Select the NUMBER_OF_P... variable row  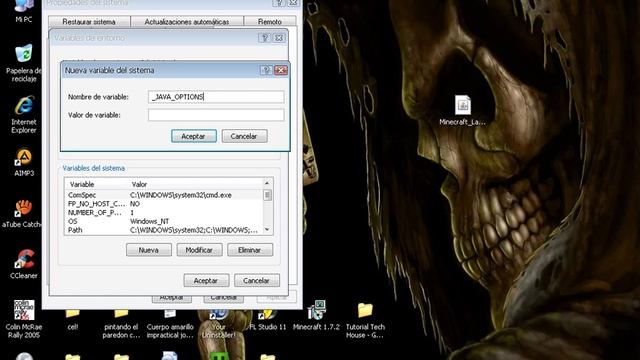[164, 213]
